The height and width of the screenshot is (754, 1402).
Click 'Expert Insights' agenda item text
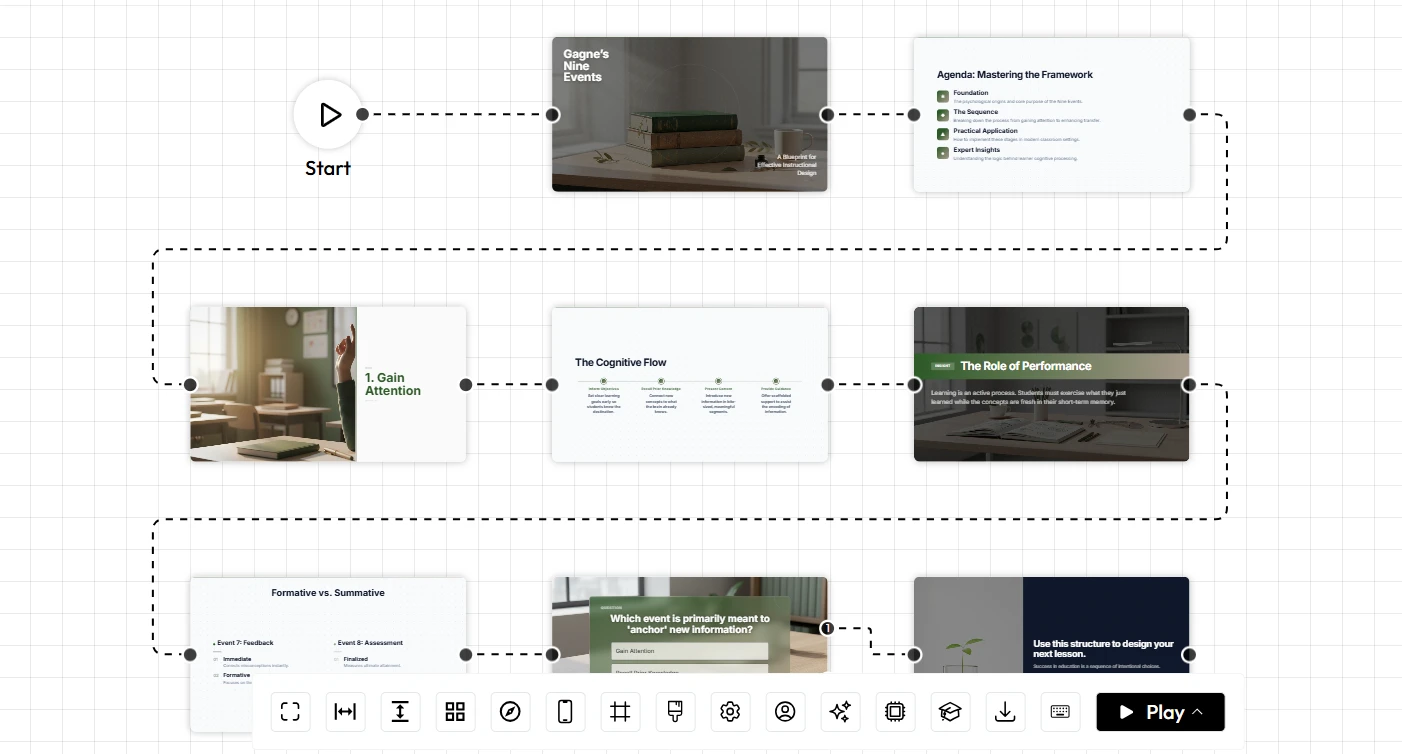coord(977,150)
